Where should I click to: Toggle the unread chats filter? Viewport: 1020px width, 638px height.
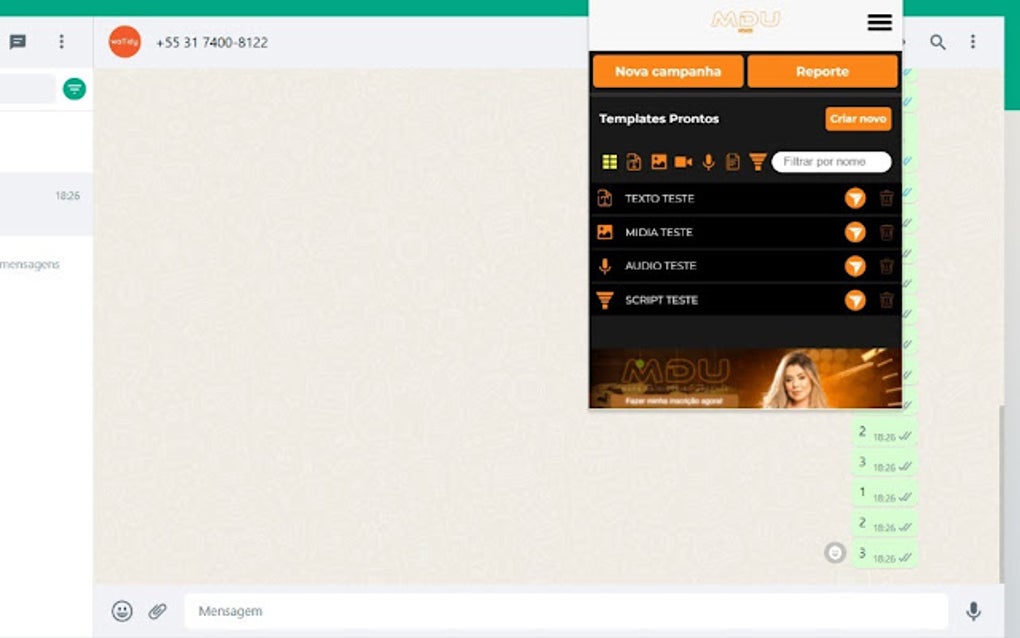tap(75, 88)
